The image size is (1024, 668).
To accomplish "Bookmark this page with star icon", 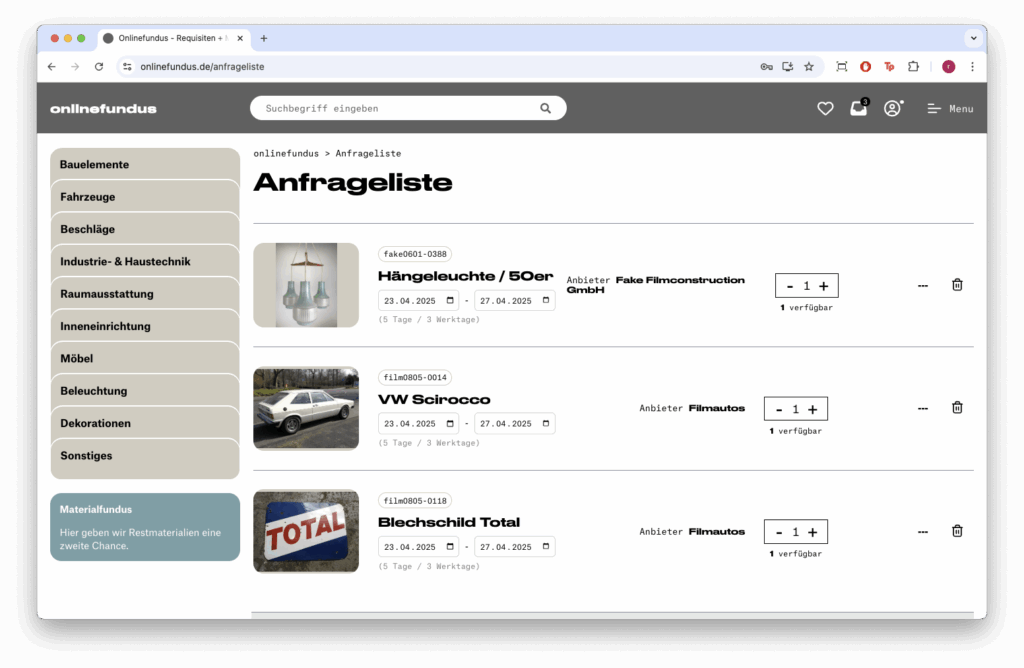I will [x=809, y=66].
